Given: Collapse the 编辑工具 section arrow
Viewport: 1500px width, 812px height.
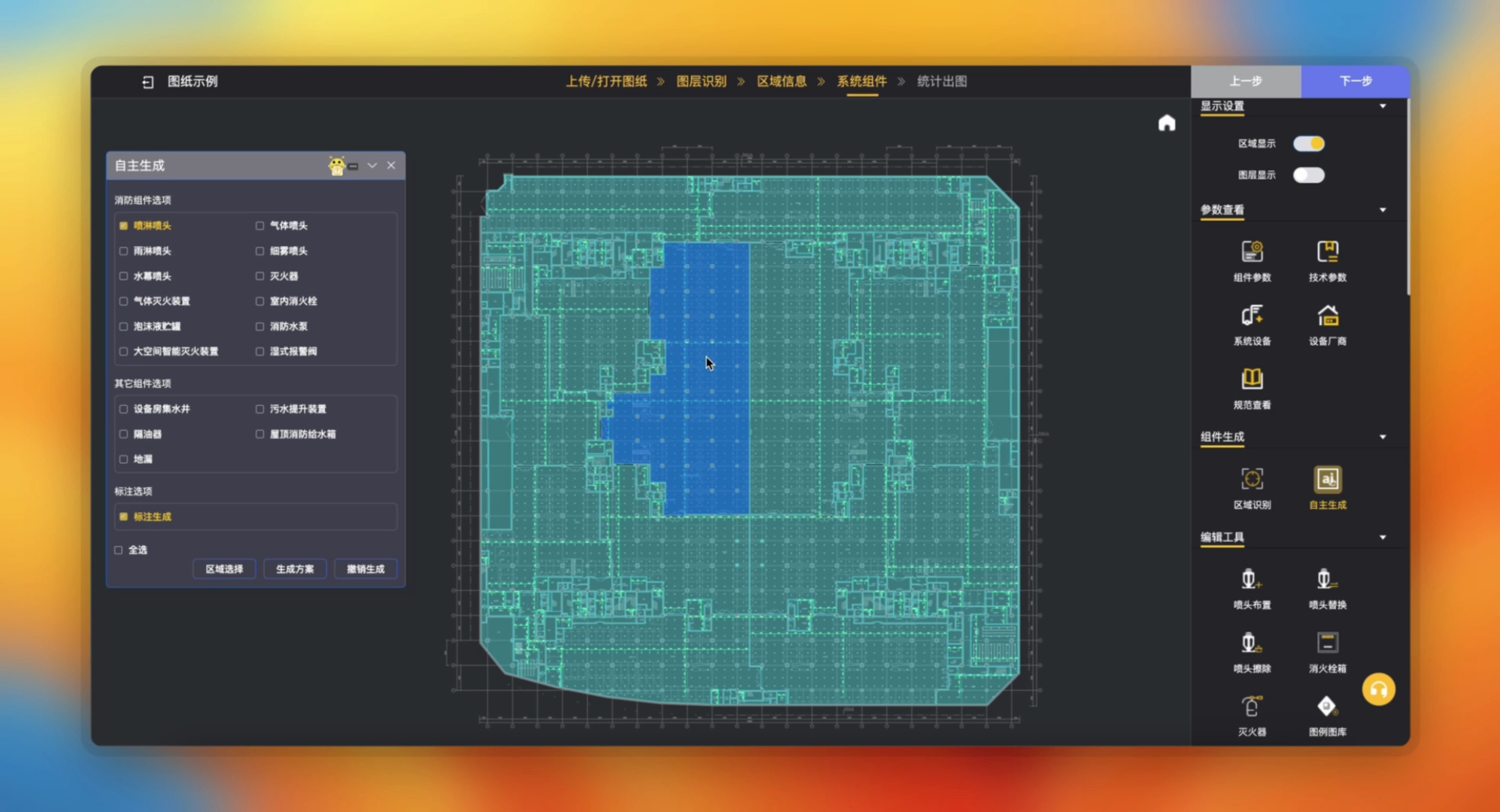Looking at the screenshot, I should 1382,538.
